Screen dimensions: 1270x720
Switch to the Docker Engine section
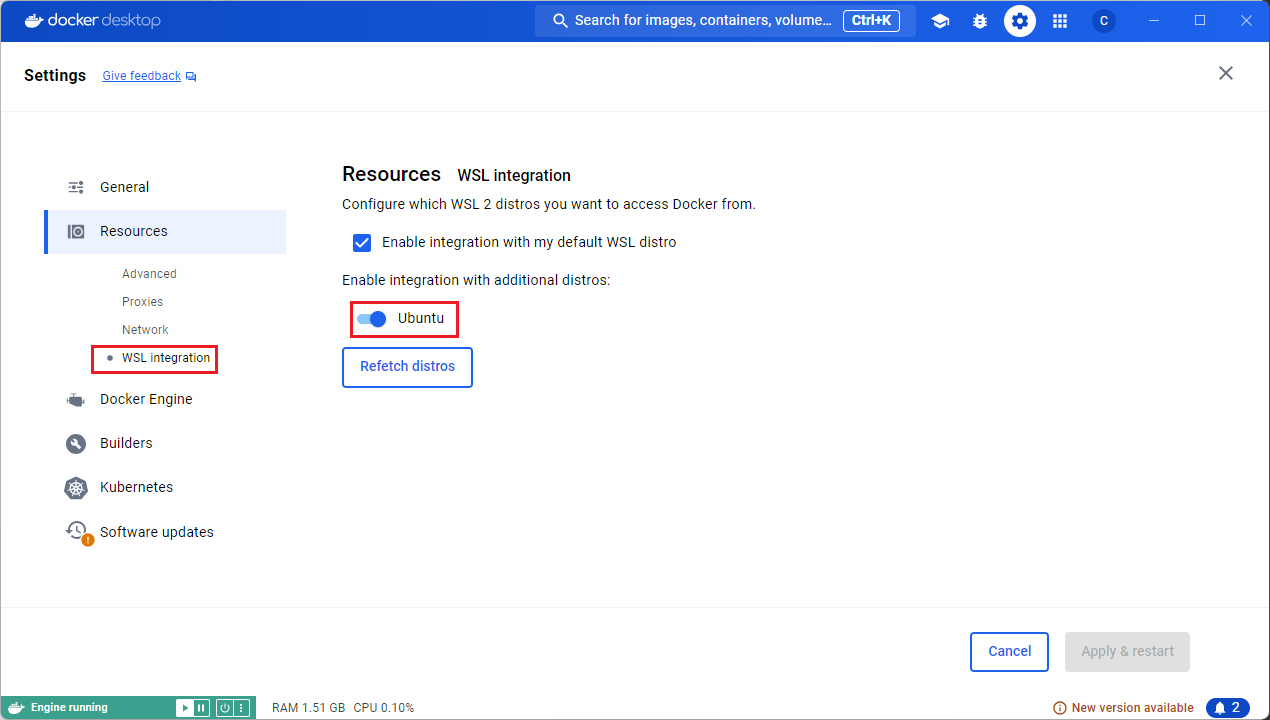(145, 399)
